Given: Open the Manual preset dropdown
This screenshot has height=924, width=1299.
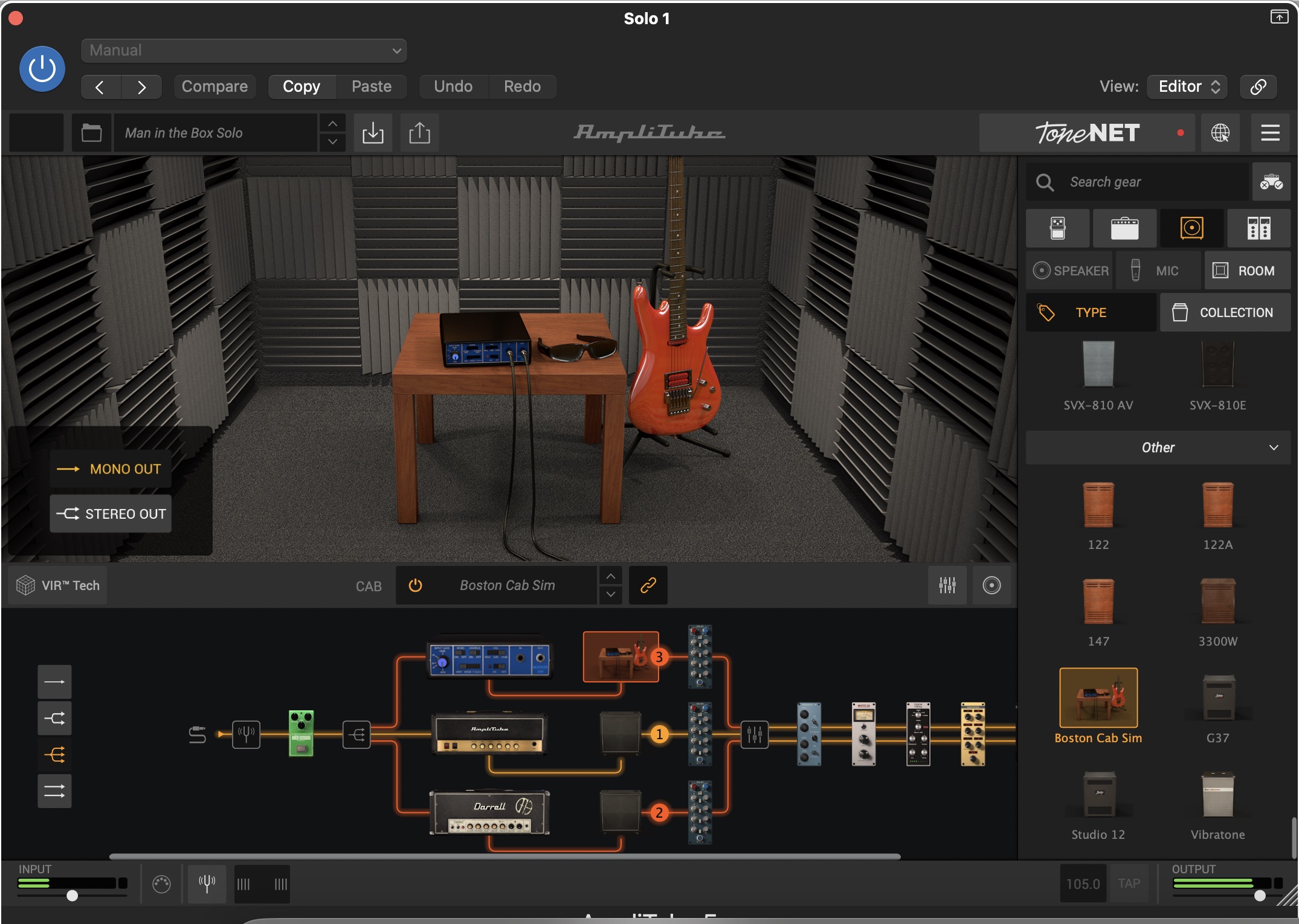Looking at the screenshot, I should tap(244, 50).
